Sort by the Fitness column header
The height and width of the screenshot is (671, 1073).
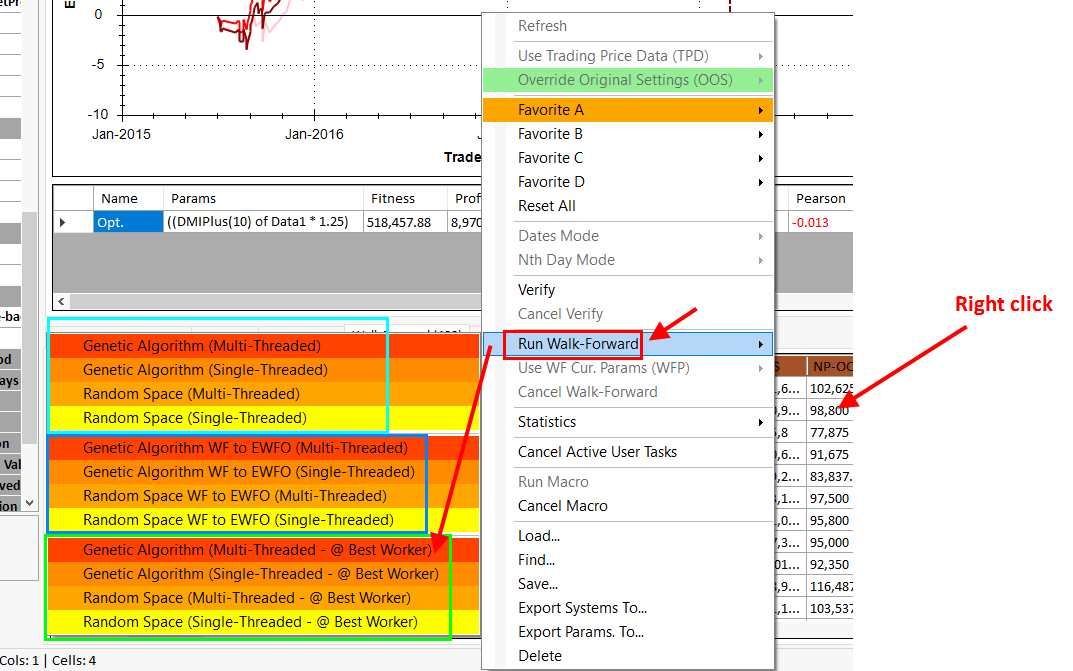[x=392, y=199]
